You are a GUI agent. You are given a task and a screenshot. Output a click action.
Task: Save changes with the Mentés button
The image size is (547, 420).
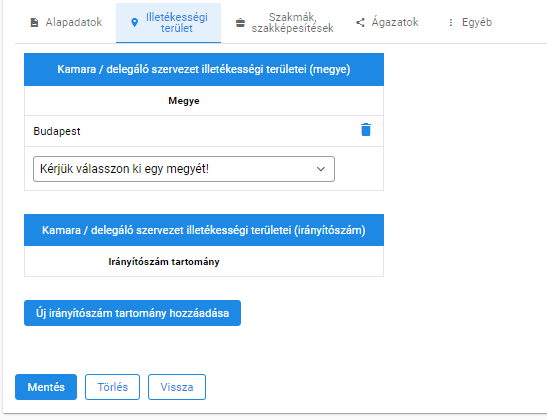[46, 387]
